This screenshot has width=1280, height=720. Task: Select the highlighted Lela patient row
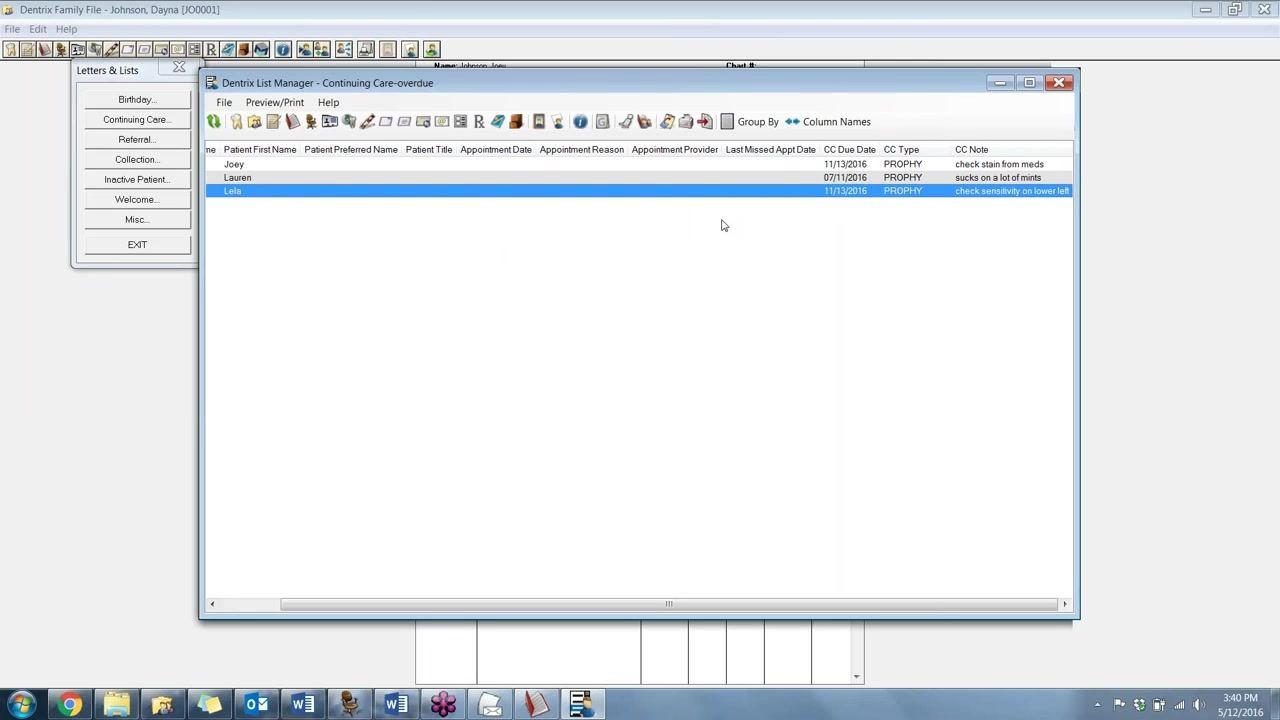[638, 191]
